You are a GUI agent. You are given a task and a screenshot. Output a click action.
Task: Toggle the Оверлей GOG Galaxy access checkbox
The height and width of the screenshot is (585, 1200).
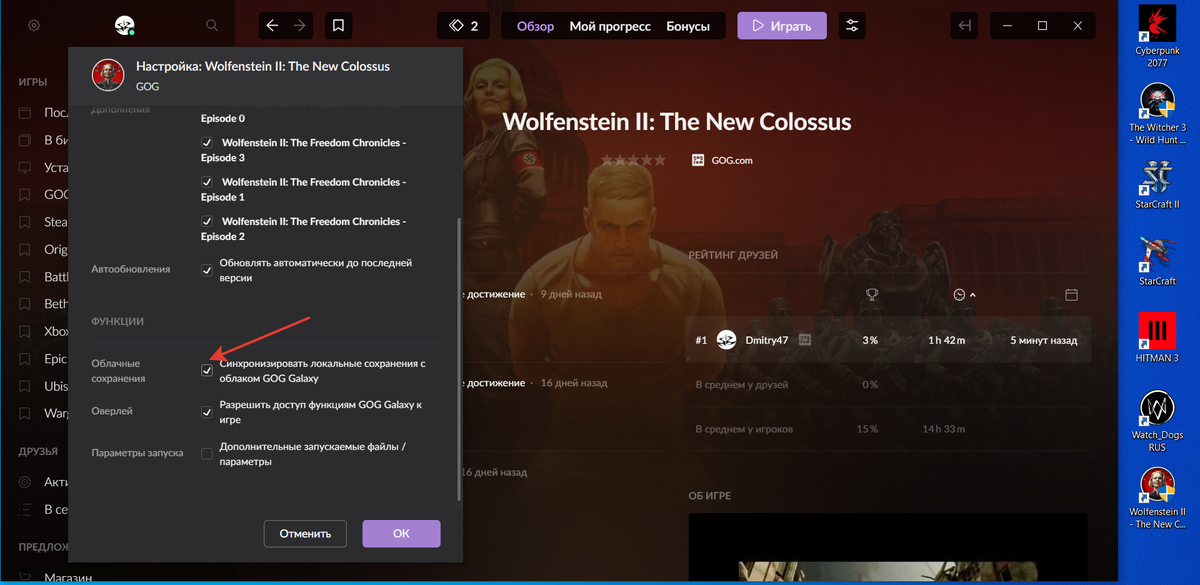[x=207, y=412]
